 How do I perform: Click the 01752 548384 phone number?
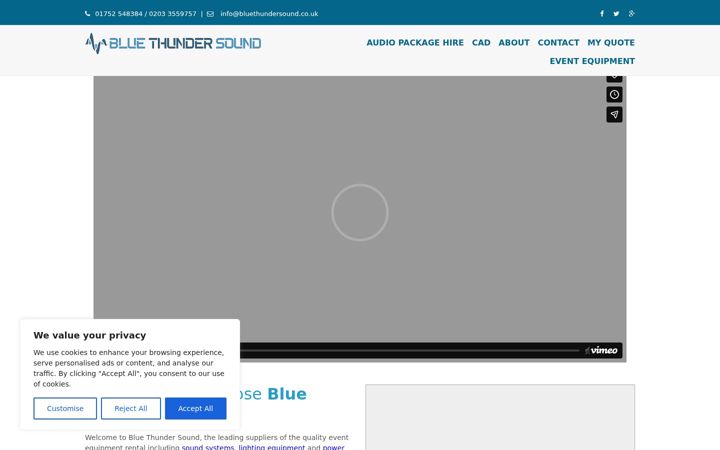118,14
